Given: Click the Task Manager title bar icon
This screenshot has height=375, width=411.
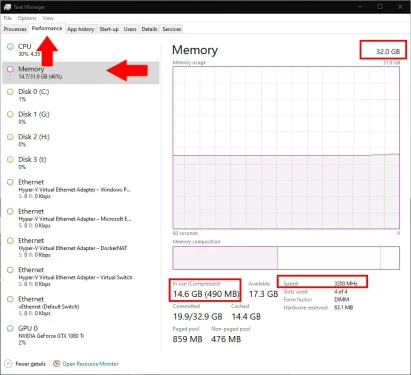Looking at the screenshot, I should pos(7,7).
